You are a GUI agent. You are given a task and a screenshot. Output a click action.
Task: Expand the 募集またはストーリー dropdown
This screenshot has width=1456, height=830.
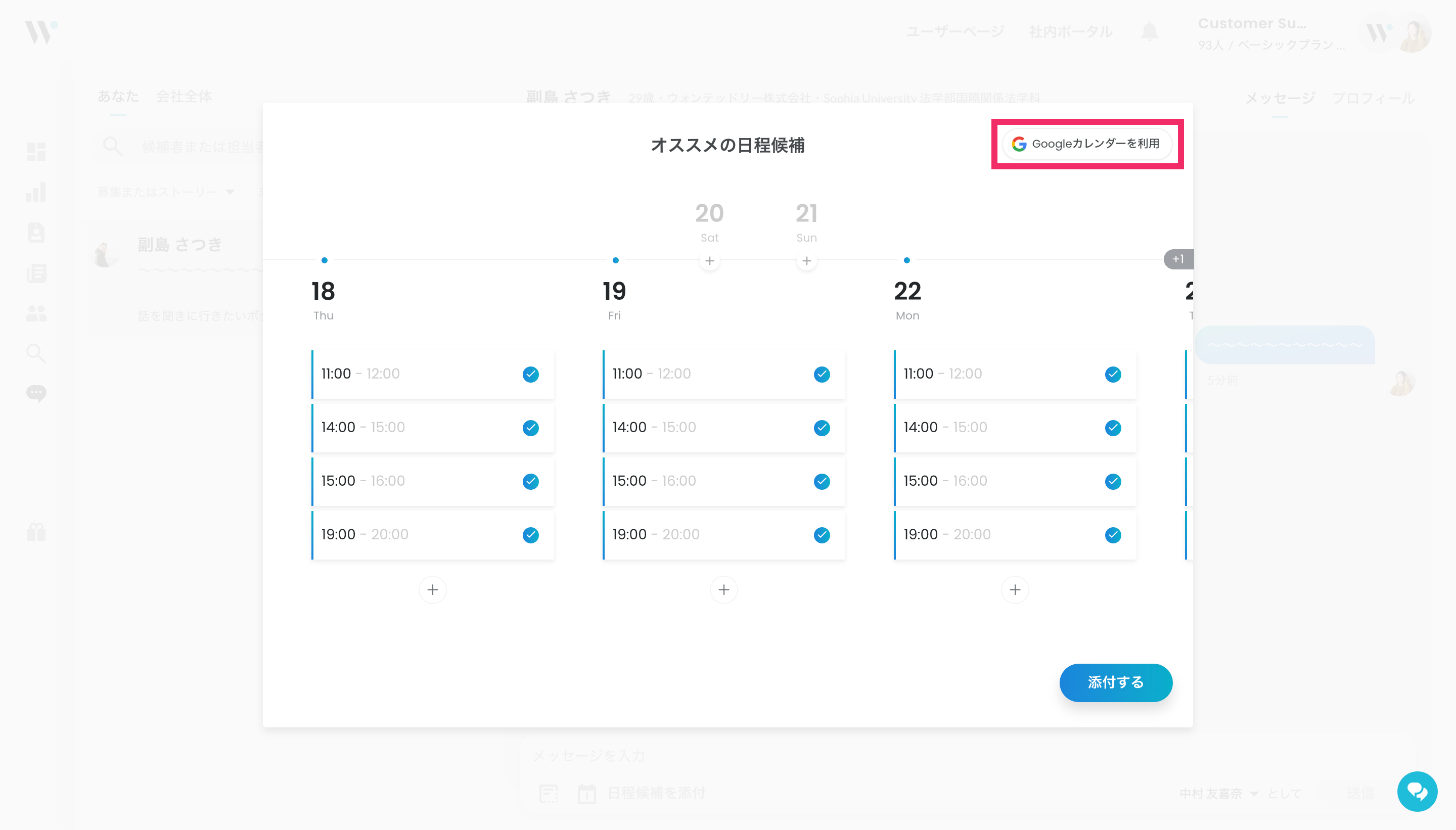(165, 192)
